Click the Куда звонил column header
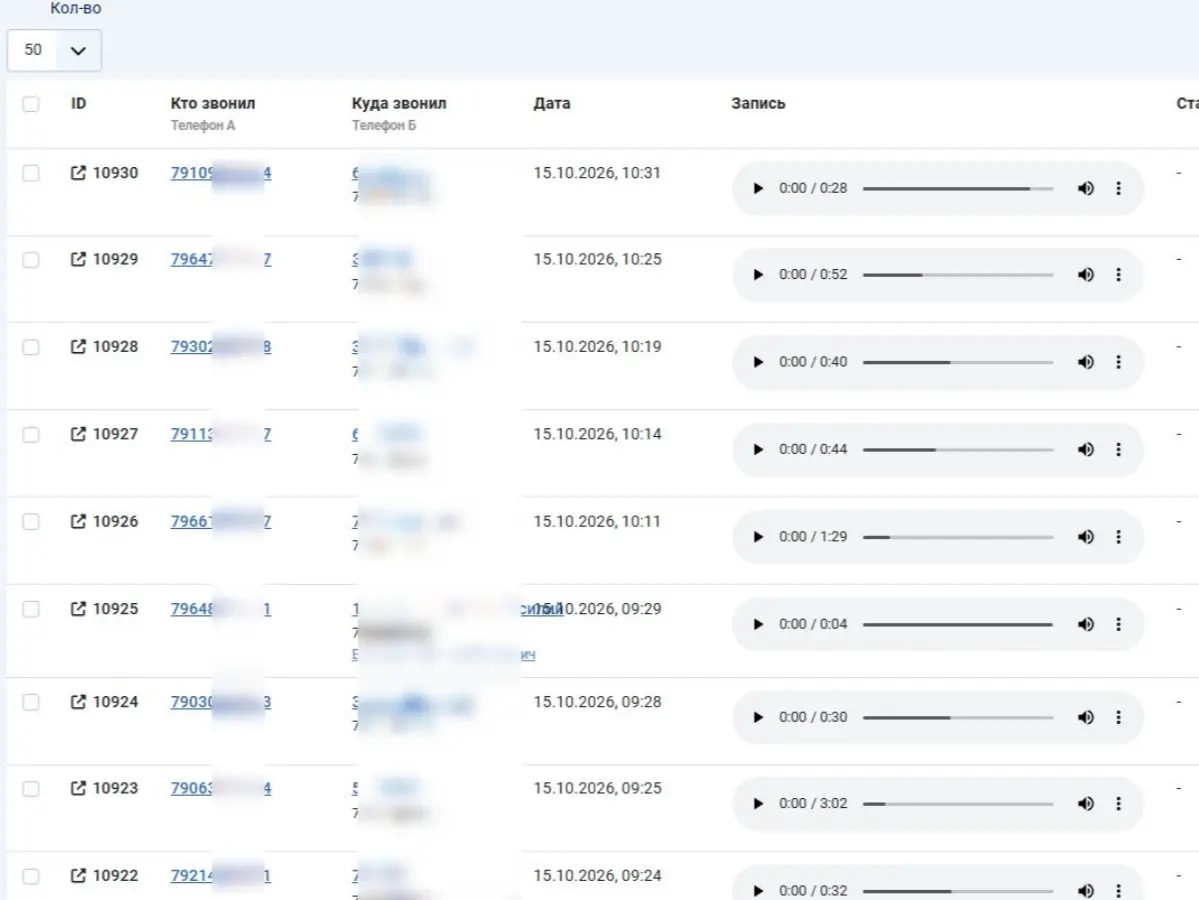Image resolution: width=1199 pixels, height=900 pixels. tap(398, 103)
